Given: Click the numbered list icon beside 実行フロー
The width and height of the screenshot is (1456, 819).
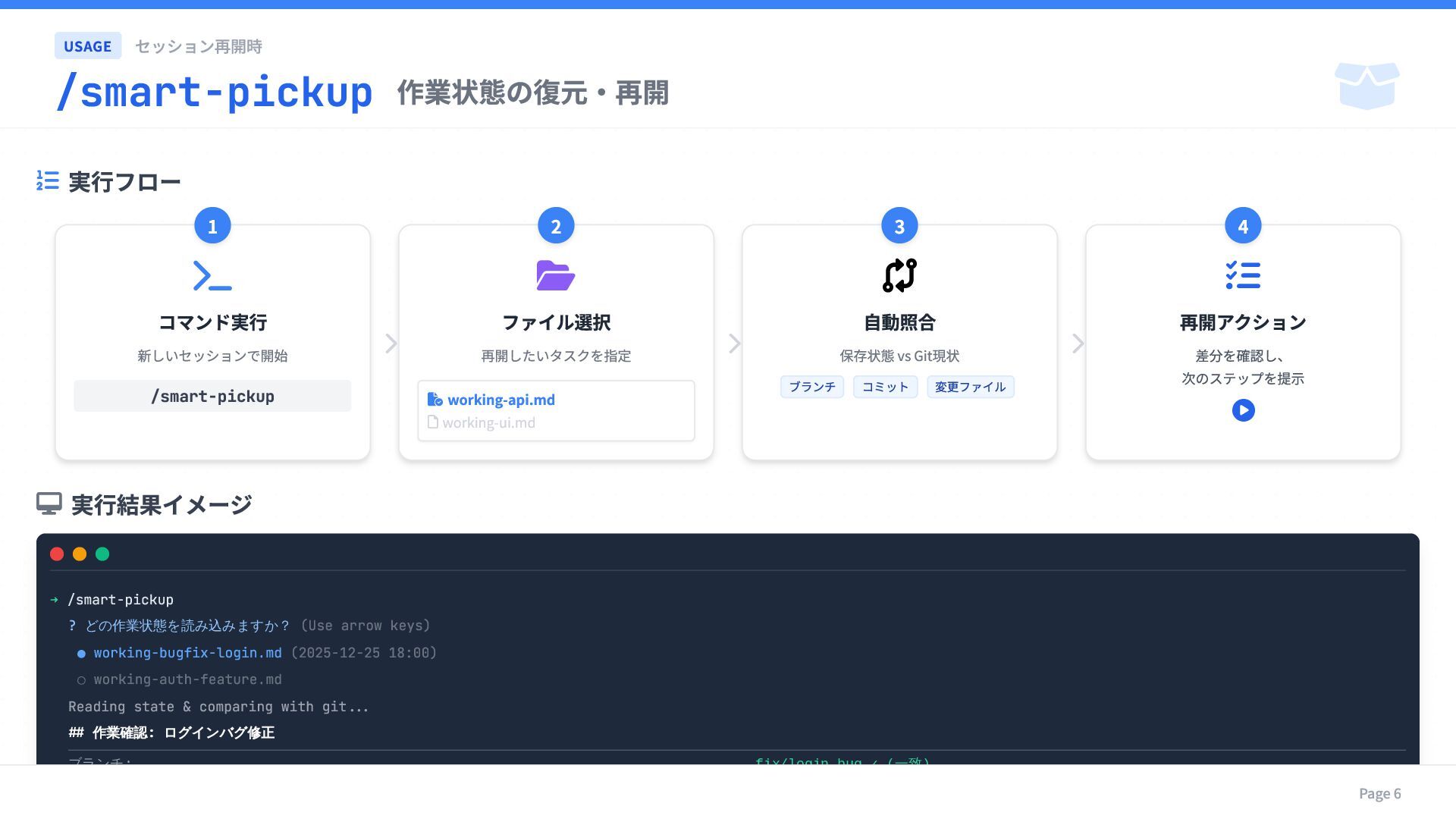Looking at the screenshot, I should pyautogui.click(x=48, y=180).
